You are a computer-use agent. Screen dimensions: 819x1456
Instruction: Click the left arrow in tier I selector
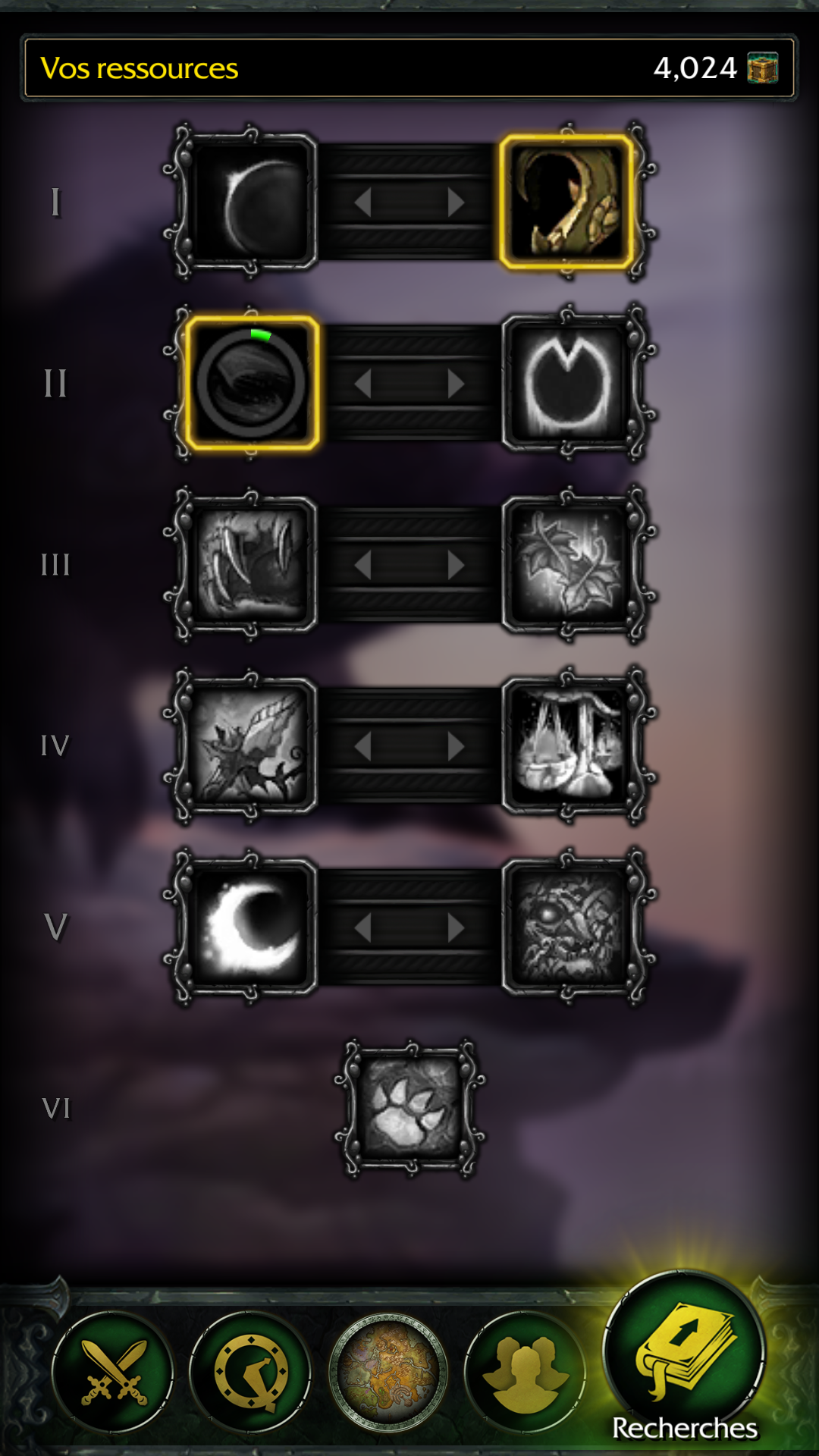click(x=363, y=202)
